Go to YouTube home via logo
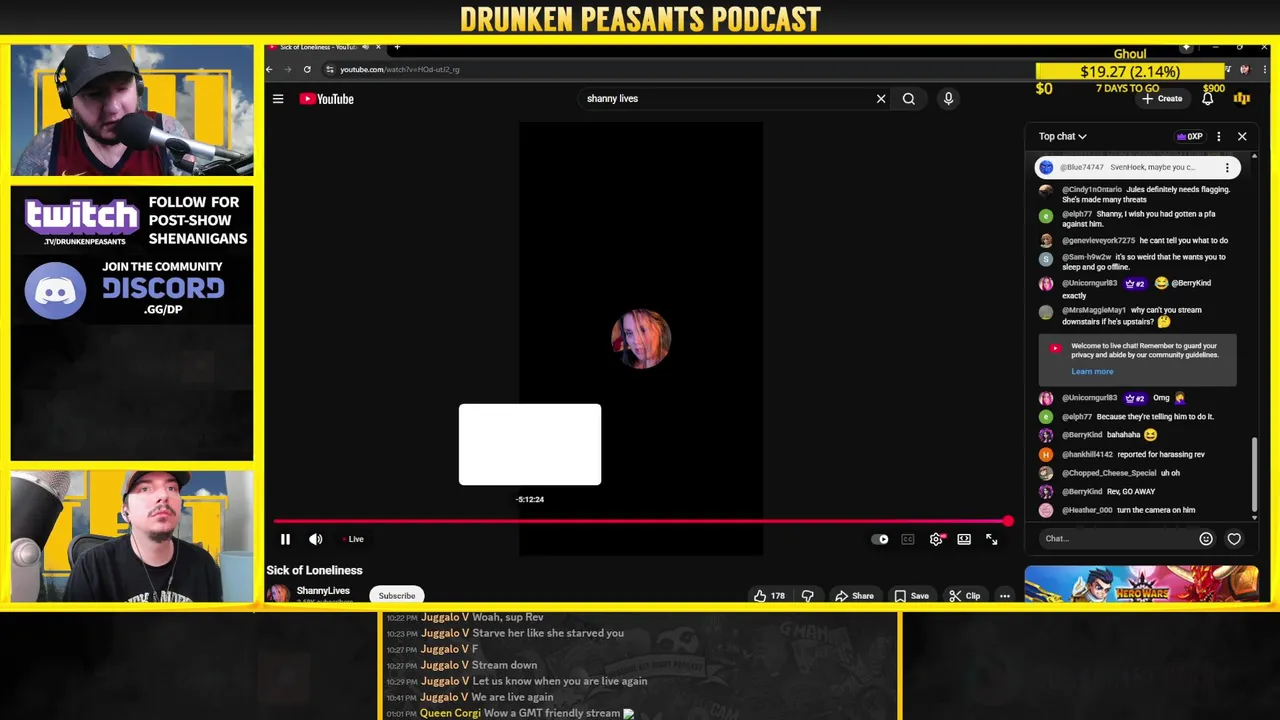The image size is (1280, 720). 327,99
